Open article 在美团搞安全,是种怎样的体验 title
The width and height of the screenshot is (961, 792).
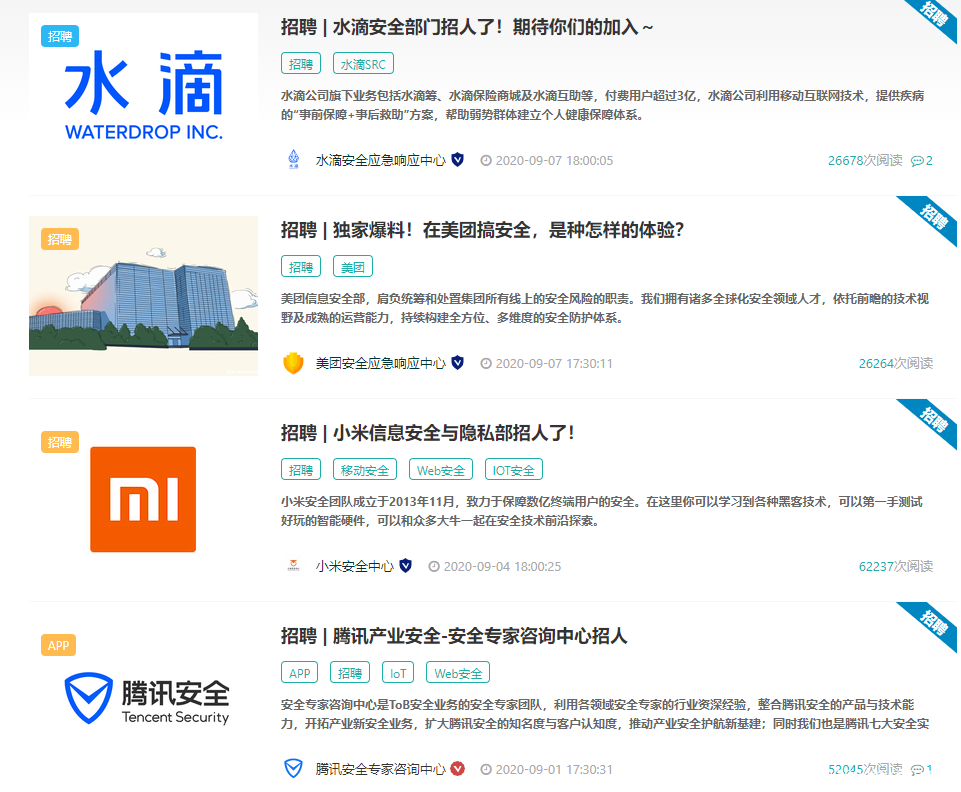482,230
